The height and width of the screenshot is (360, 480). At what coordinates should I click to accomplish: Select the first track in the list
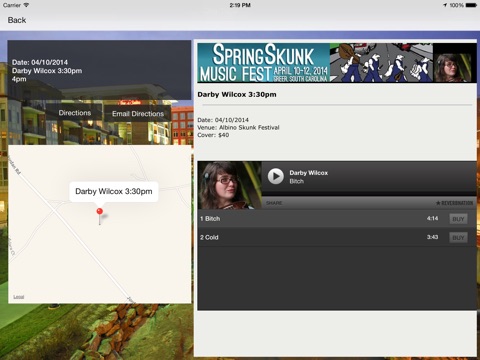pyautogui.click(x=337, y=219)
